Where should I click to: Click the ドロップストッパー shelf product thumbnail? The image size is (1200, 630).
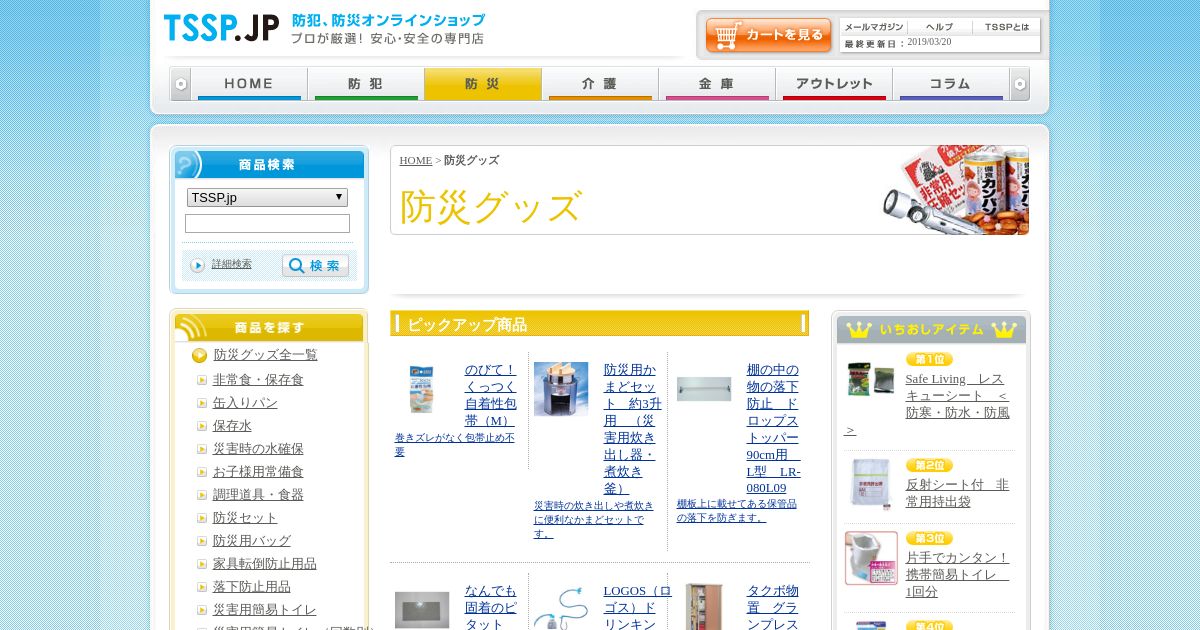click(704, 389)
